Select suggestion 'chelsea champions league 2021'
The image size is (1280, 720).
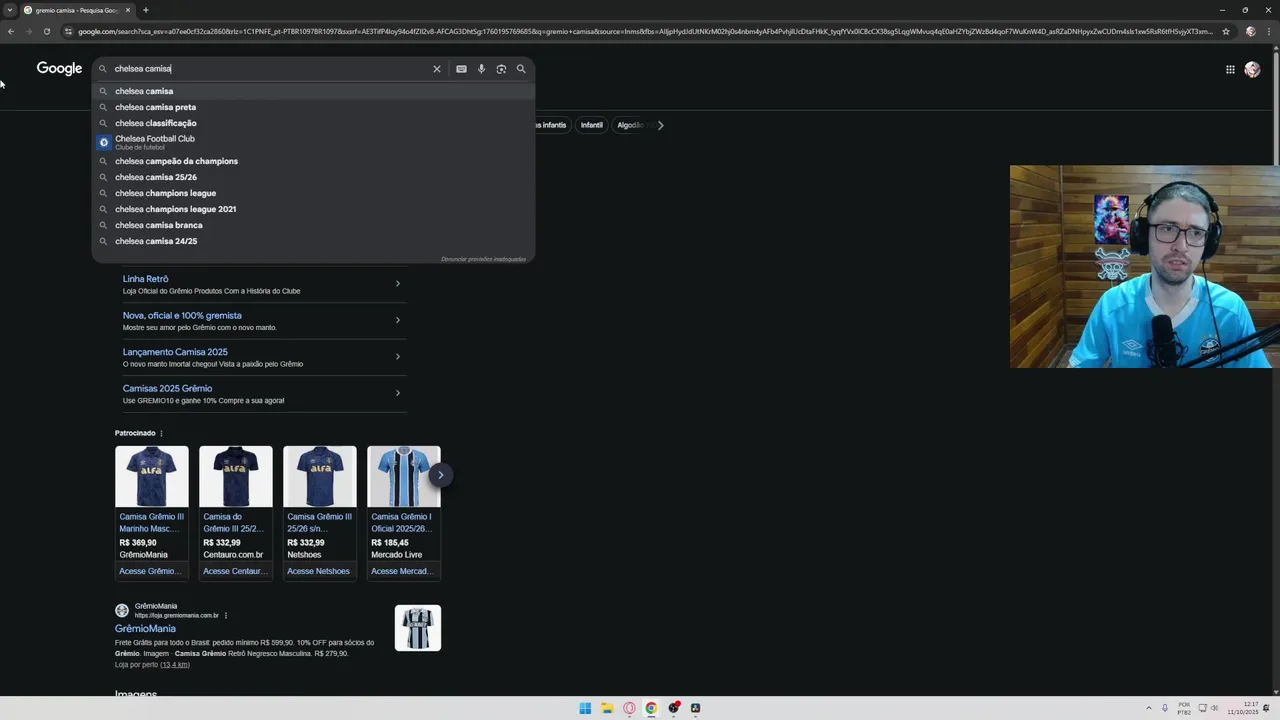click(313, 209)
